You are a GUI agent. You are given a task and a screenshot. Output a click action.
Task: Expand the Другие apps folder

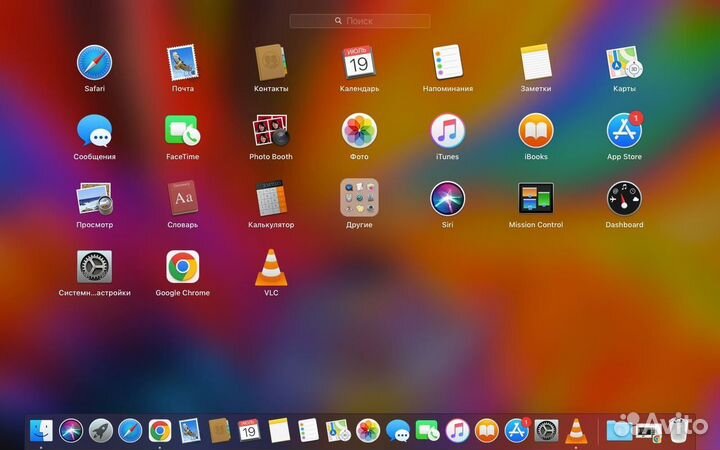(359, 198)
